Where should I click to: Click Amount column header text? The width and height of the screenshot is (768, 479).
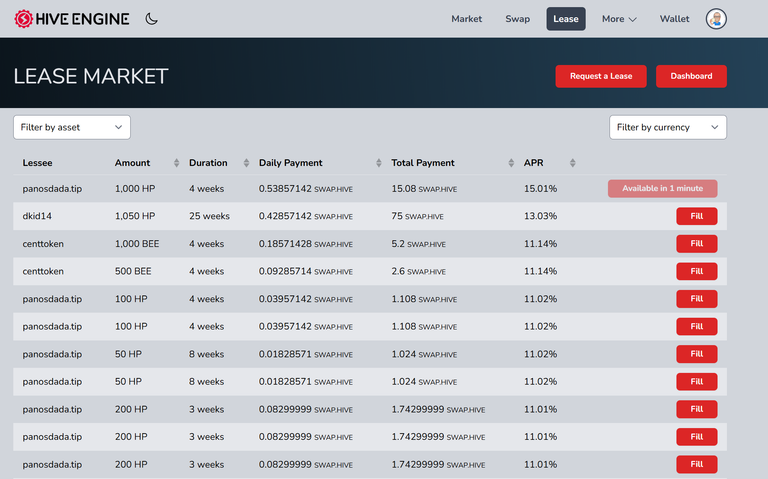click(x=132, y=163)
